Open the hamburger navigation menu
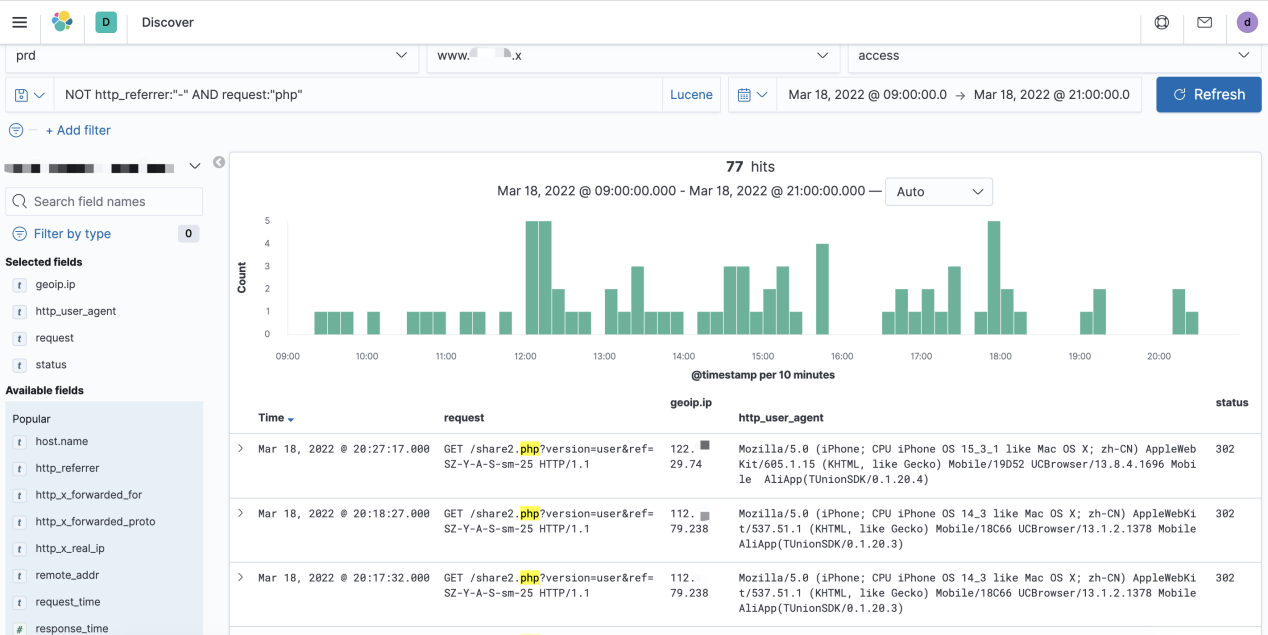 [x=20, y=22]
